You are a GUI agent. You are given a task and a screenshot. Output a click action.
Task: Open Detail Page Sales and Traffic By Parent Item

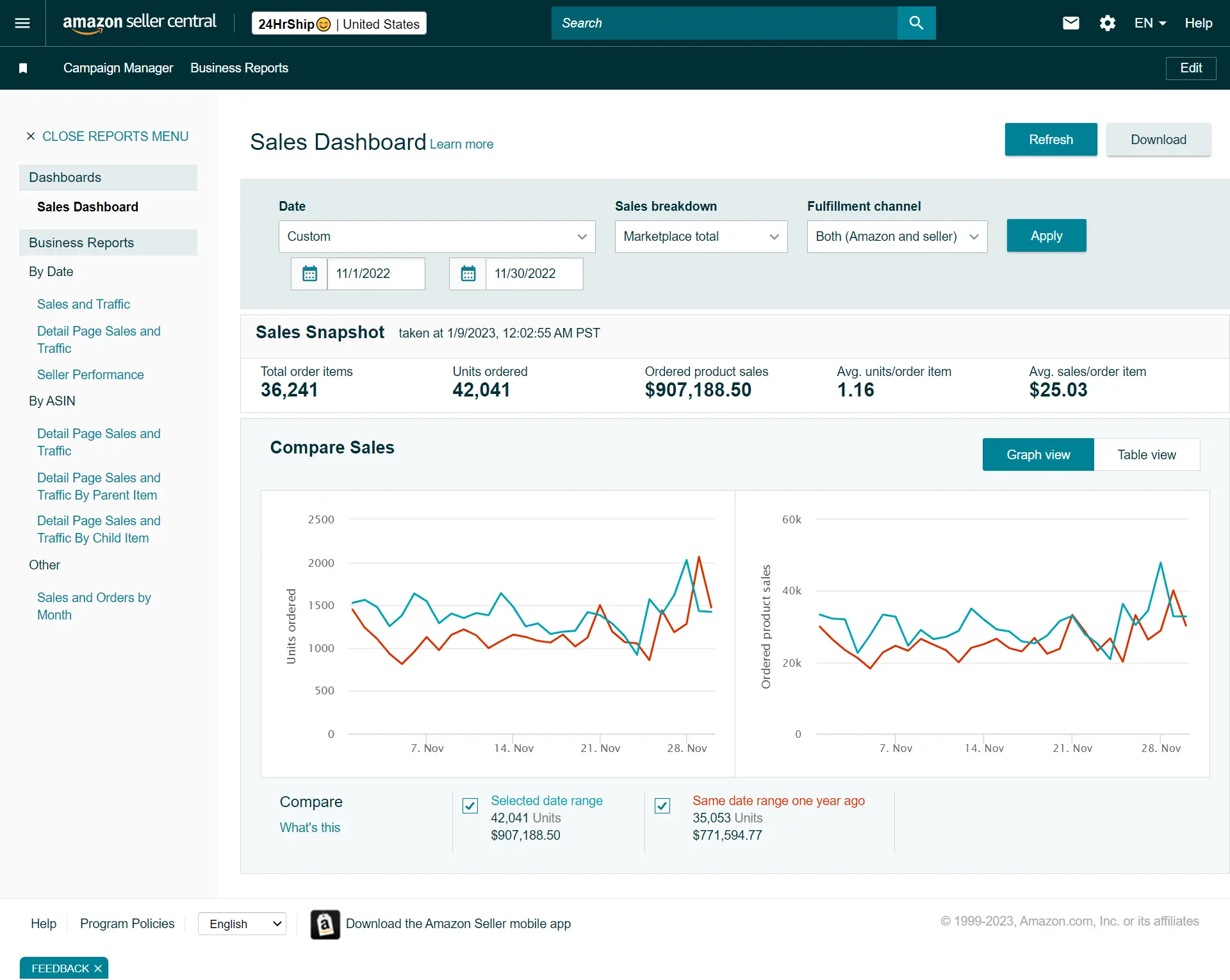coord(99,486)
